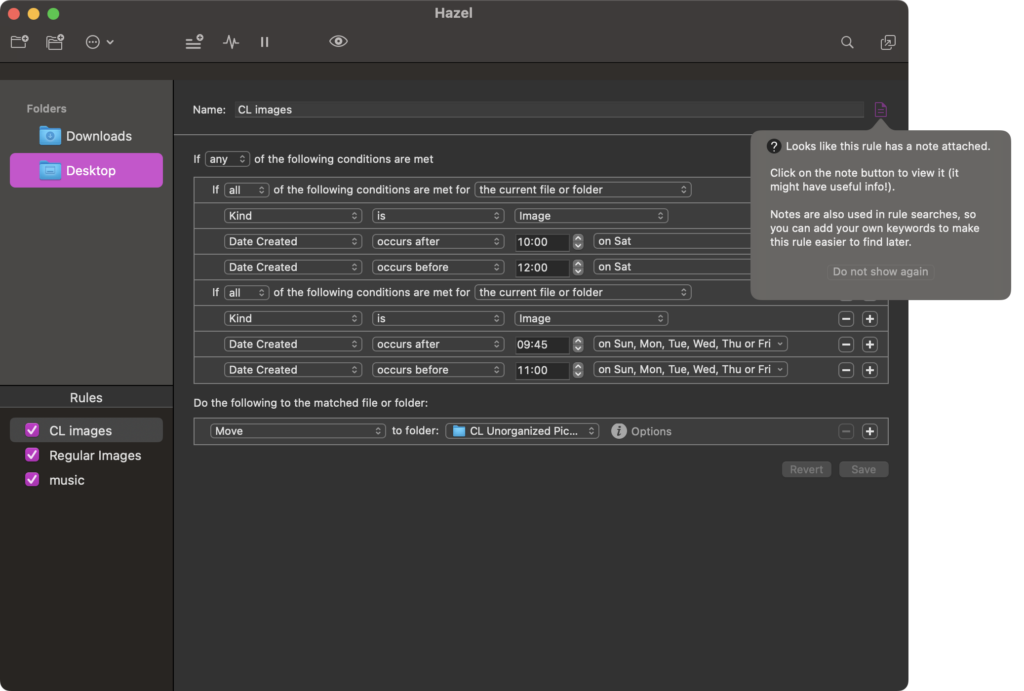
Task: Toggle the Regular Images rule checkbox
Action: pyautogui.click(x=32, y=455)
